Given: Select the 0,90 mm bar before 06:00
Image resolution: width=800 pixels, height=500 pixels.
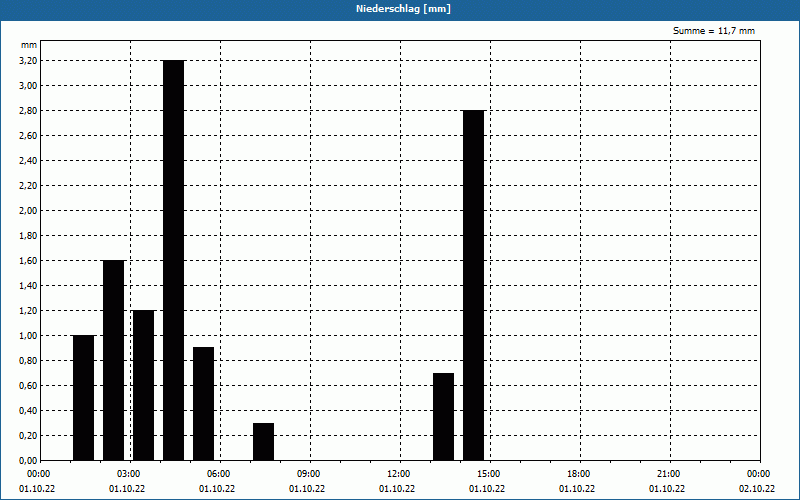Looking at the screenshot, I should coord(204,404).
